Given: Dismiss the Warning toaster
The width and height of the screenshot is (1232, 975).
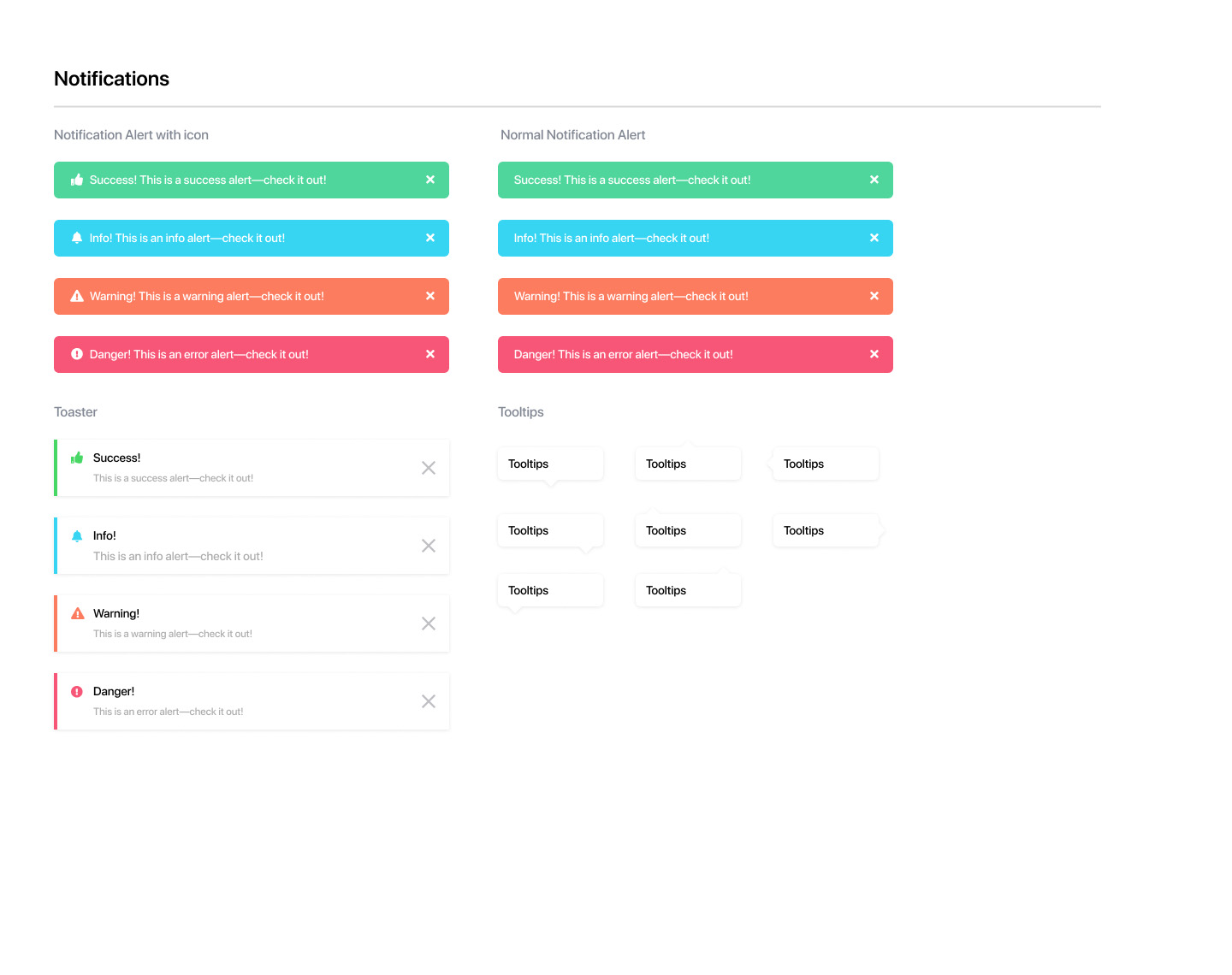Looking at the screenshot, I should [x=429, y=623].
